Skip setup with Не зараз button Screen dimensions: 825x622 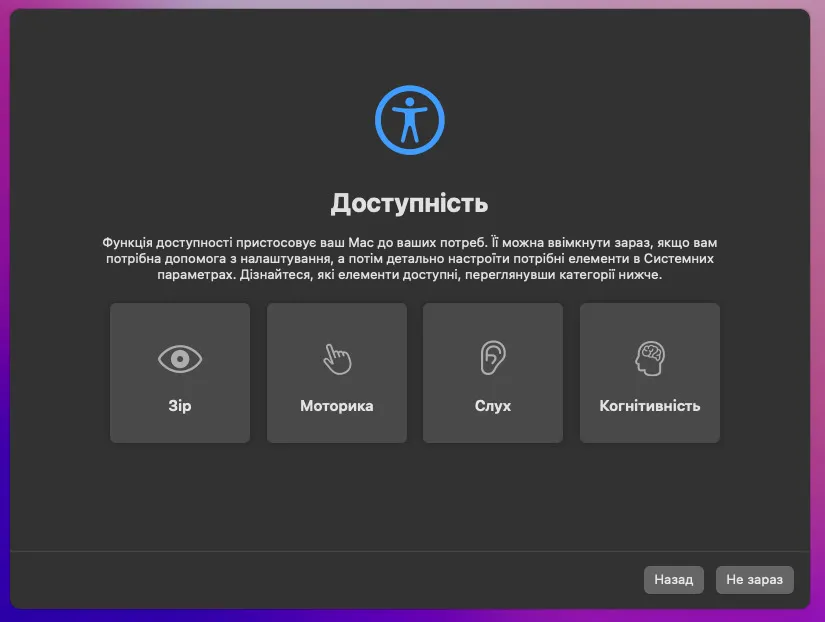point(754,579)
